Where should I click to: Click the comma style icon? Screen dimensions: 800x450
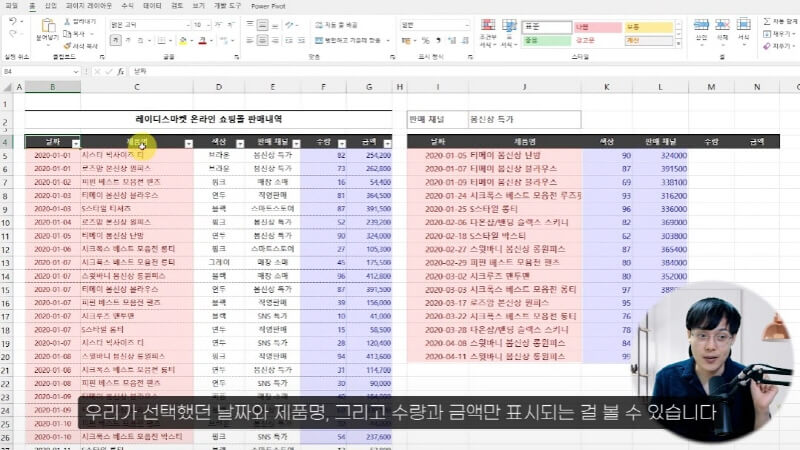click(x=438, y=40)
